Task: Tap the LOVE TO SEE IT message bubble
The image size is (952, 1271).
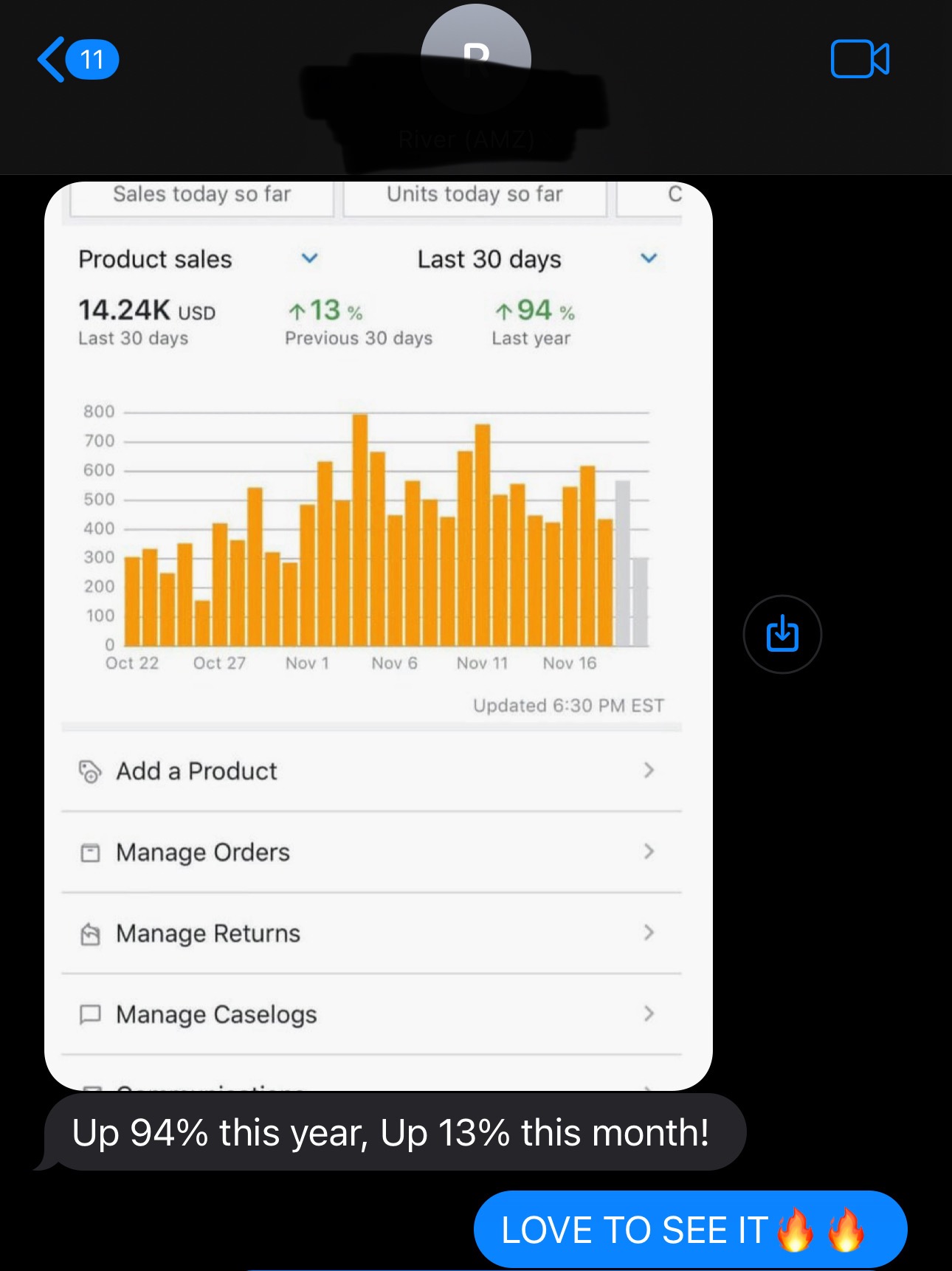Action: coord(690,1229)
